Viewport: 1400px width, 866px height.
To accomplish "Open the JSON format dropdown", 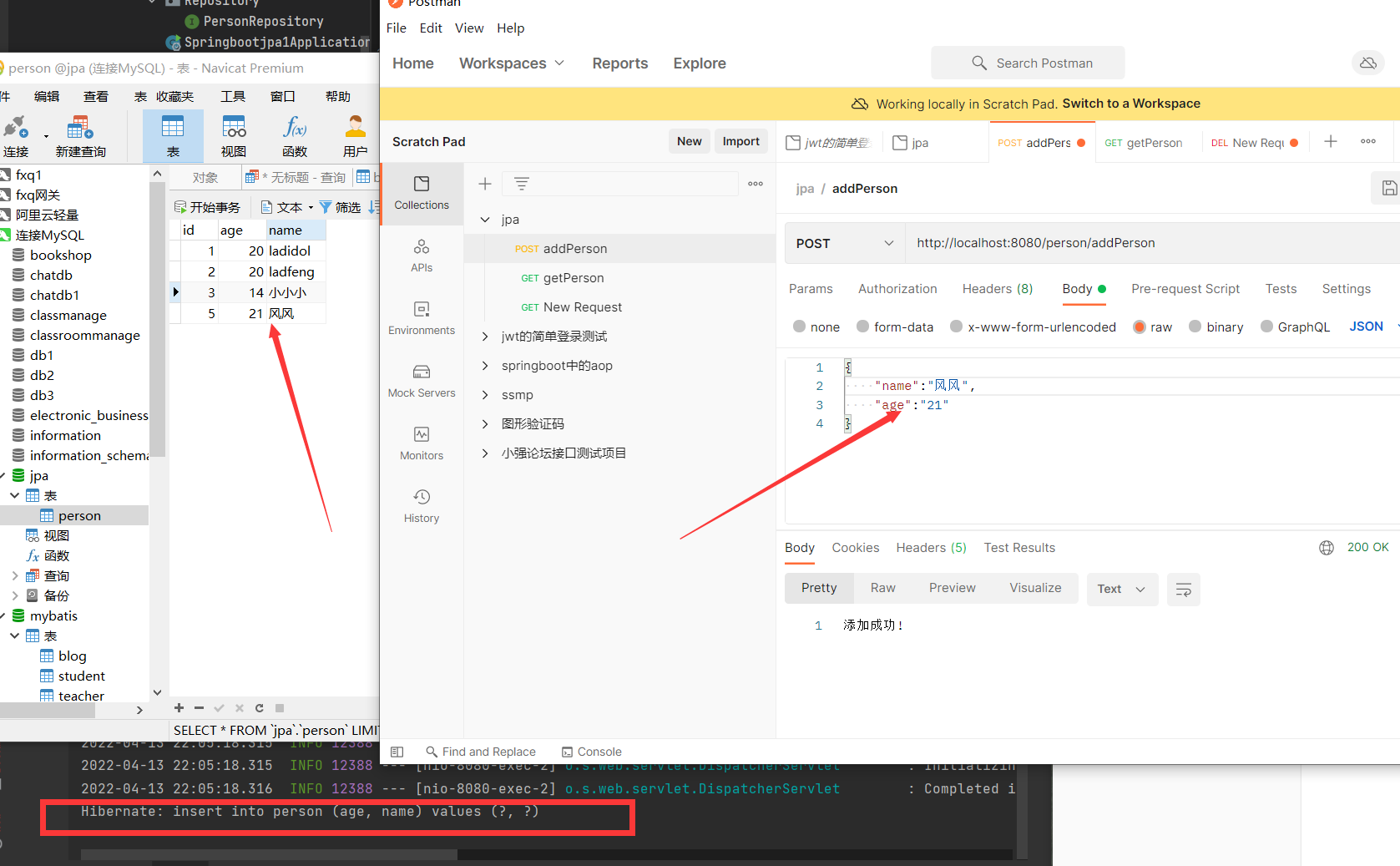I will 1373,327.
